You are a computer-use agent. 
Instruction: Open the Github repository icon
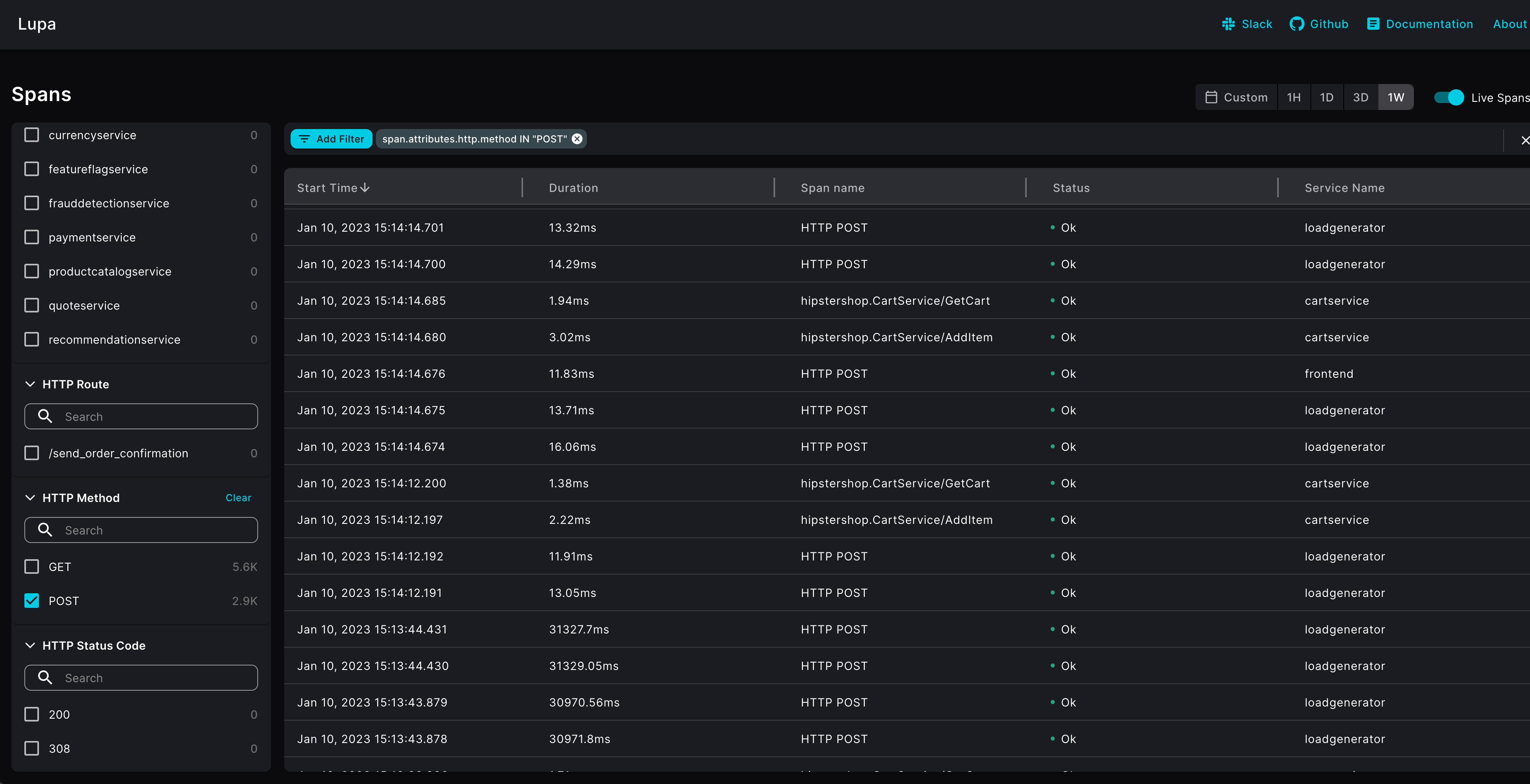pos(1298,24)
